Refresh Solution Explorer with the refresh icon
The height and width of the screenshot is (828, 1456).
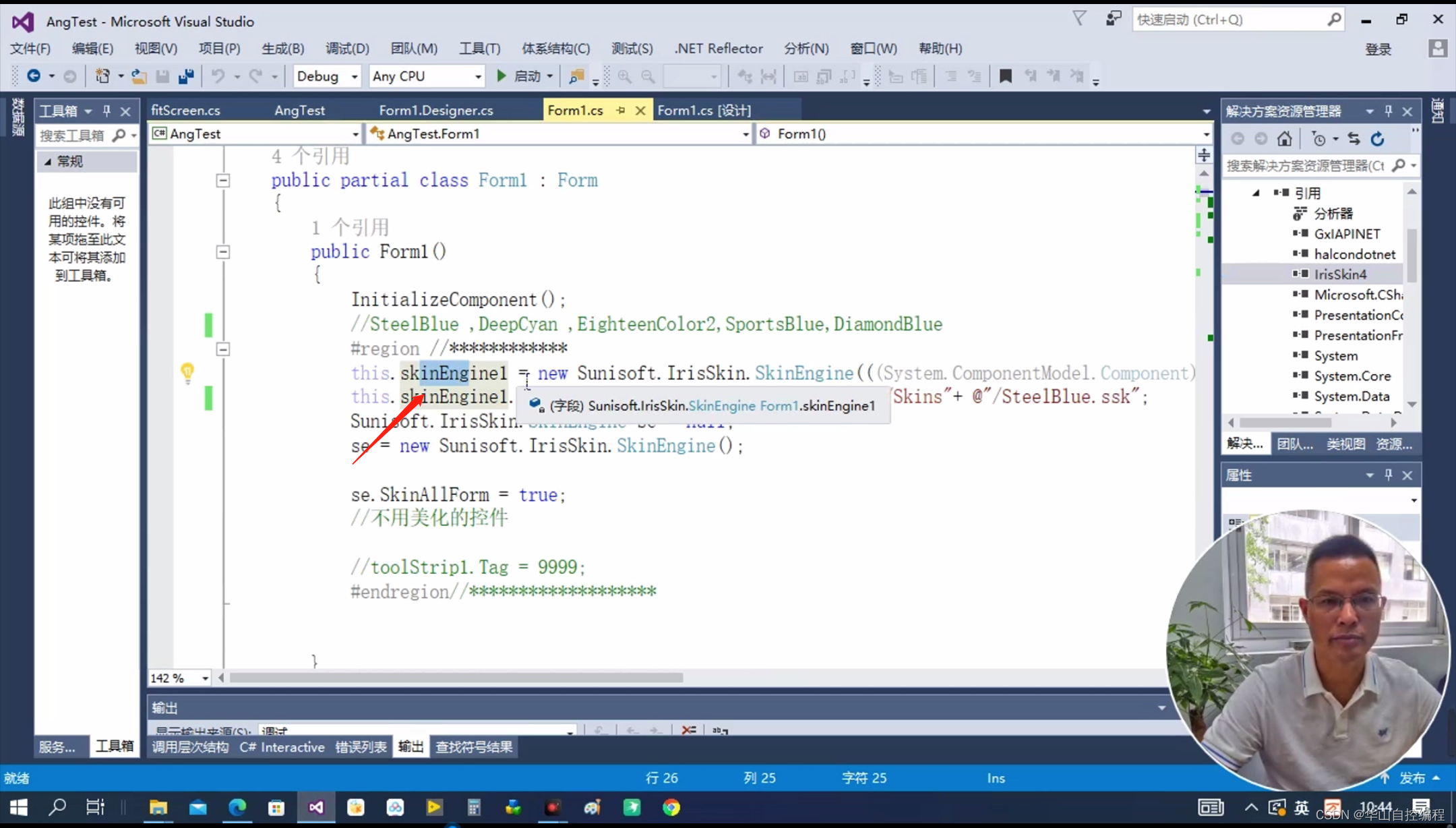pos(1378,139)
